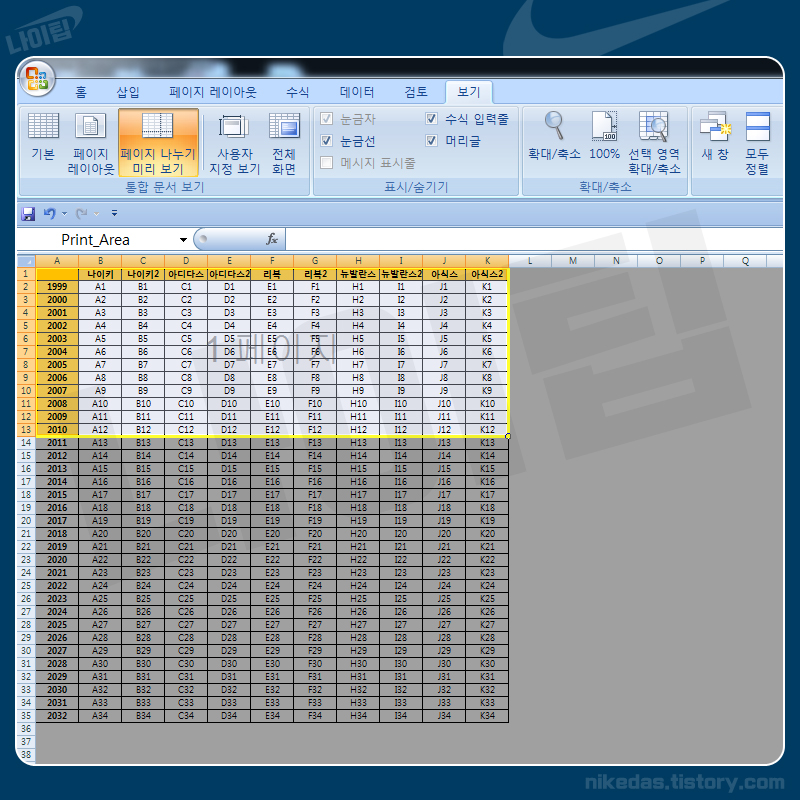Screen dimensions: 800x800
Task: Toggle the Gridlines (눈금선) checkbox
Action: (327, 140)
